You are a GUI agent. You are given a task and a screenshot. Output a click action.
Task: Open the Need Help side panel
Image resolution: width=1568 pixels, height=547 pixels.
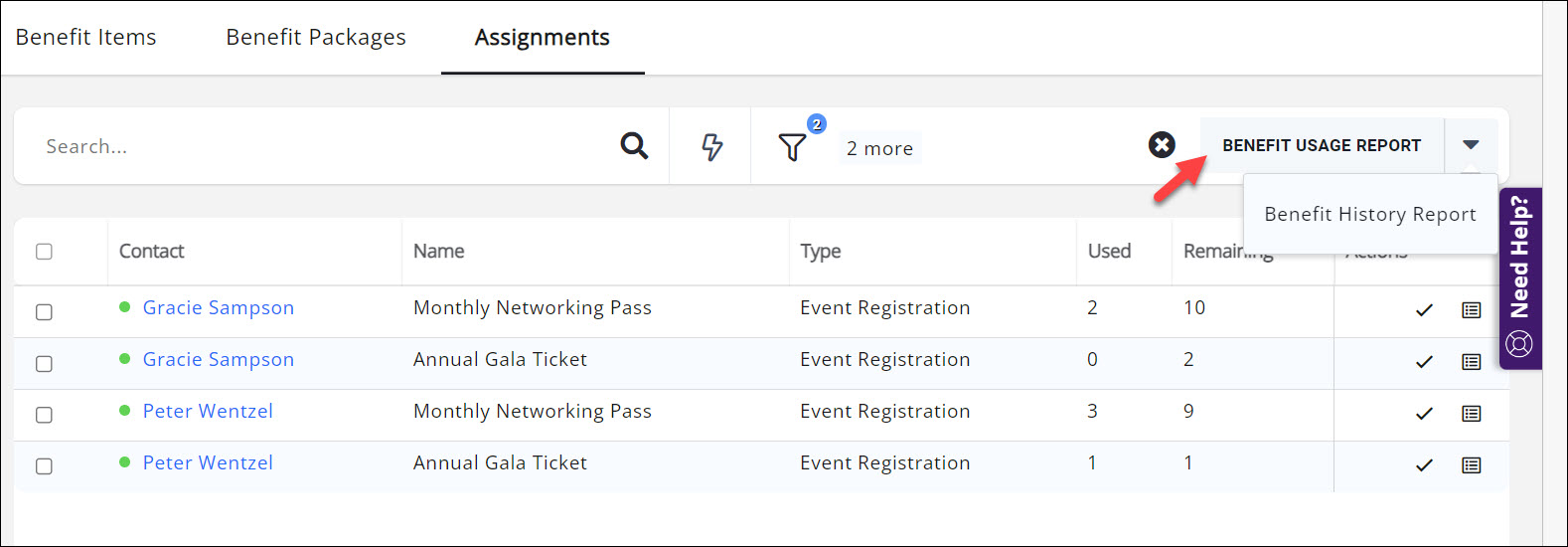point(1519,278)
